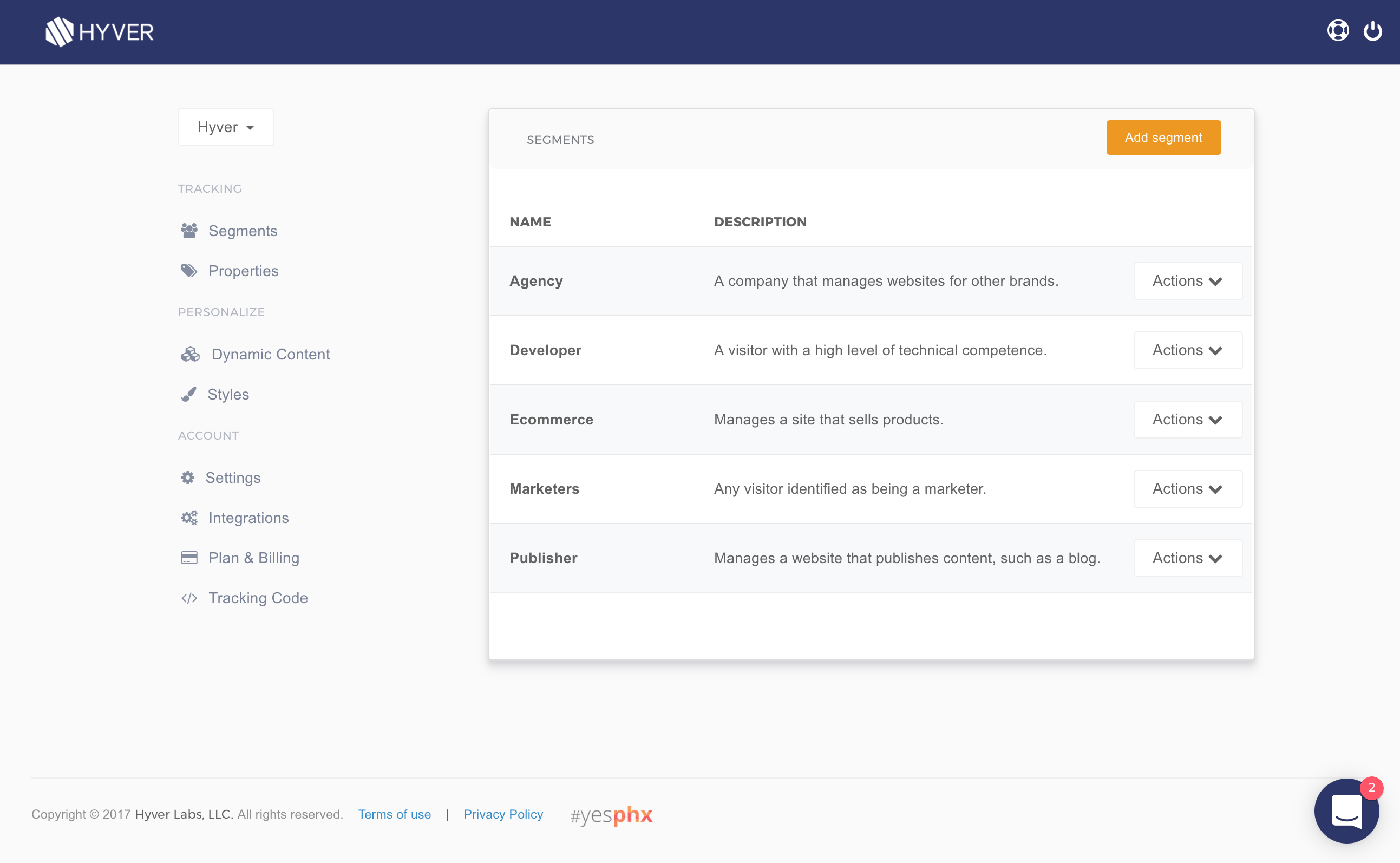
Task: Go to Integrations in sidebar
Action: click(x=248, y=518)
